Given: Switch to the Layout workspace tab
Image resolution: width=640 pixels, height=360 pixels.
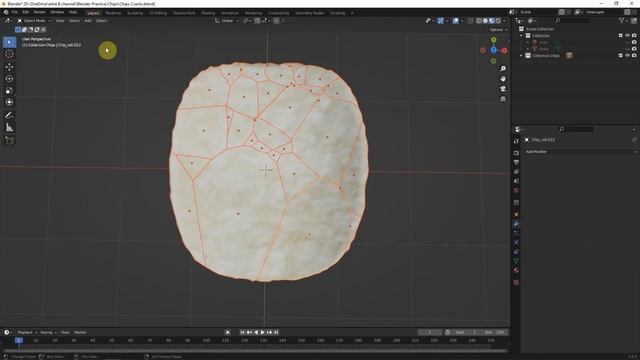Looking at the screenshot, I should pos(93,13).
